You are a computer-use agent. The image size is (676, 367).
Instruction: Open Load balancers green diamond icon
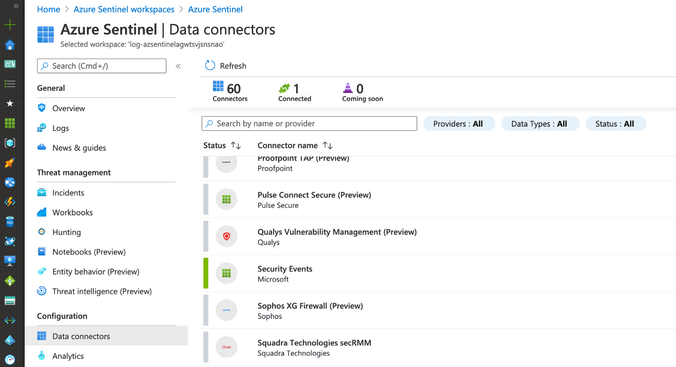[10, 281]
